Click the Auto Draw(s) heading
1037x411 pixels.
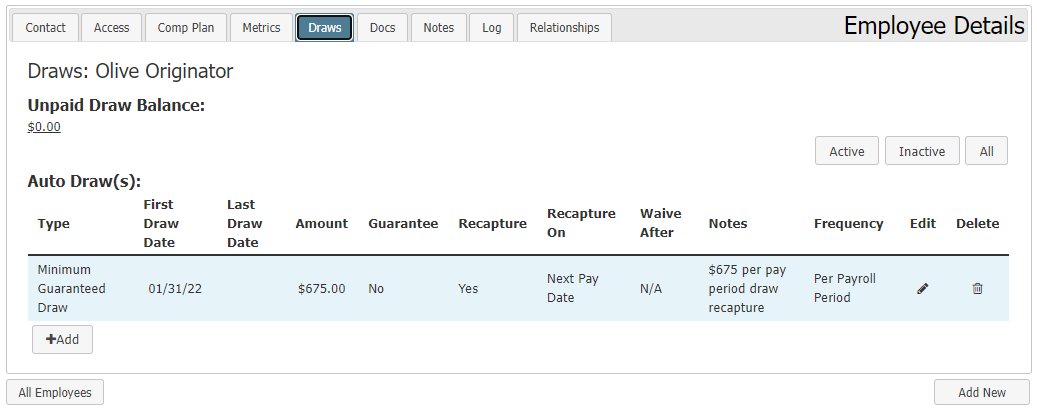[x=85, y=181]
